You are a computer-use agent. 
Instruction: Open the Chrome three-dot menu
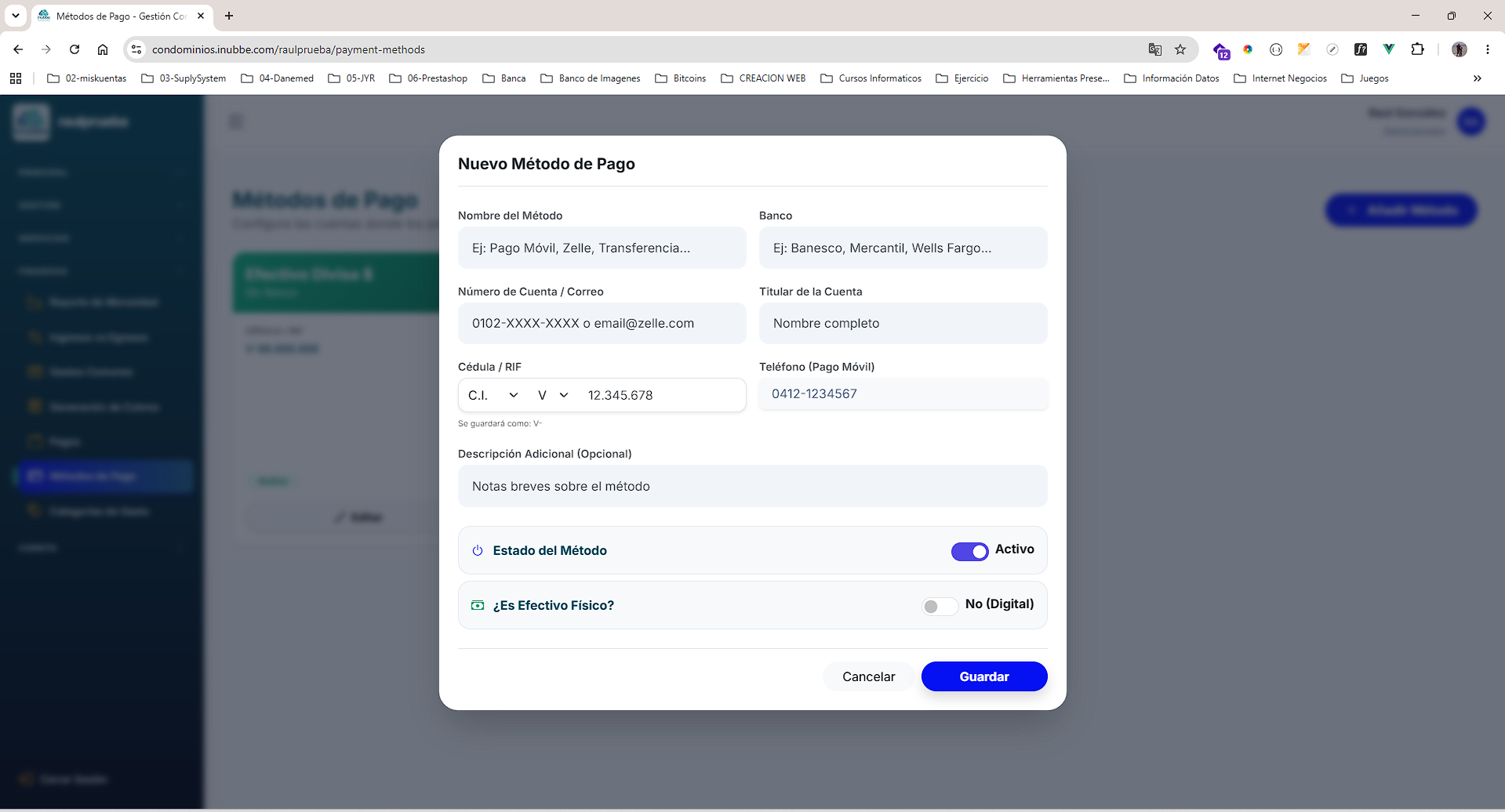pos(1488,49)
